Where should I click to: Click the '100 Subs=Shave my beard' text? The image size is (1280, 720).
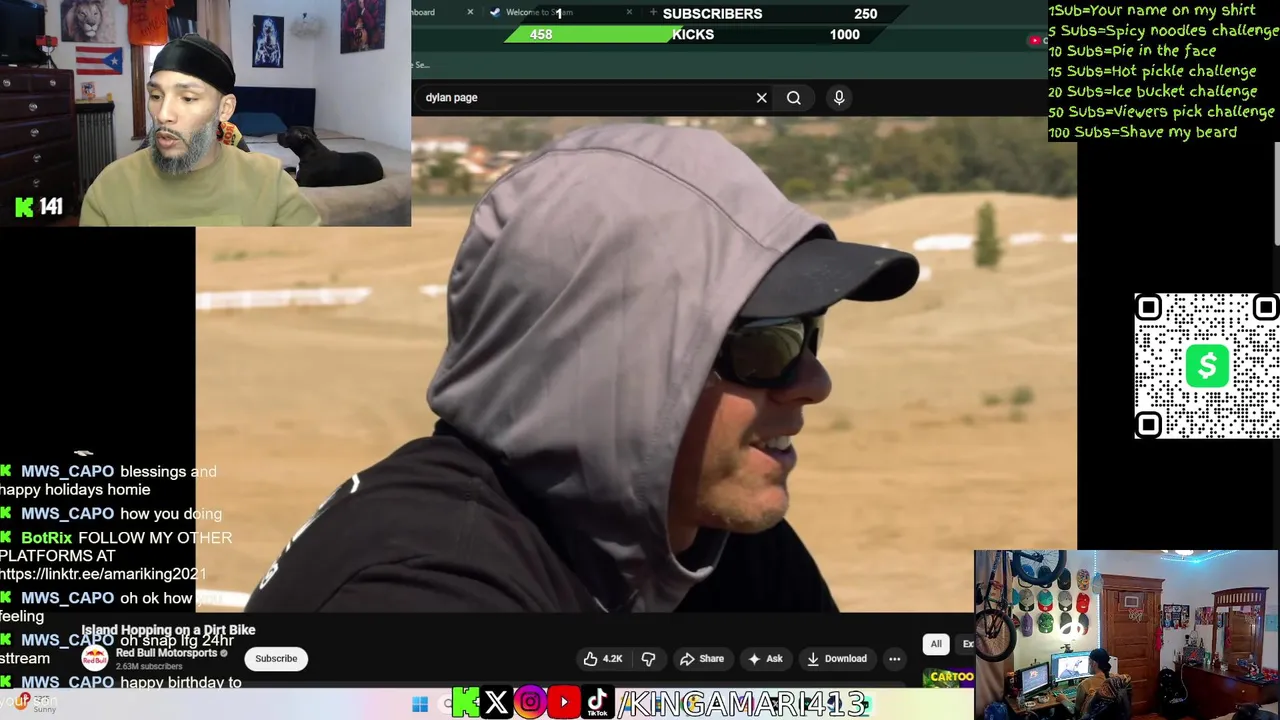click(x=1142, y=132)
